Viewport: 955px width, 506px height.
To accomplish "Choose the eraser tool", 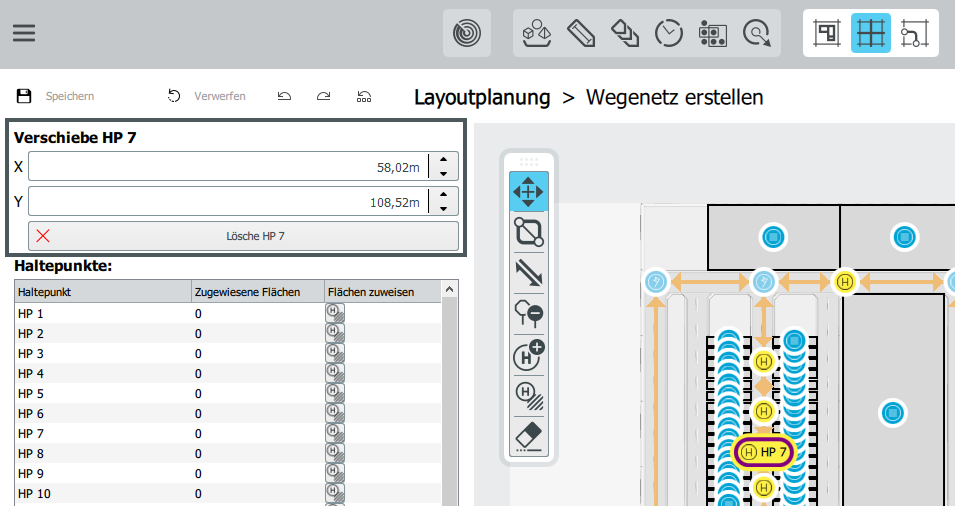I will (528, 435).
